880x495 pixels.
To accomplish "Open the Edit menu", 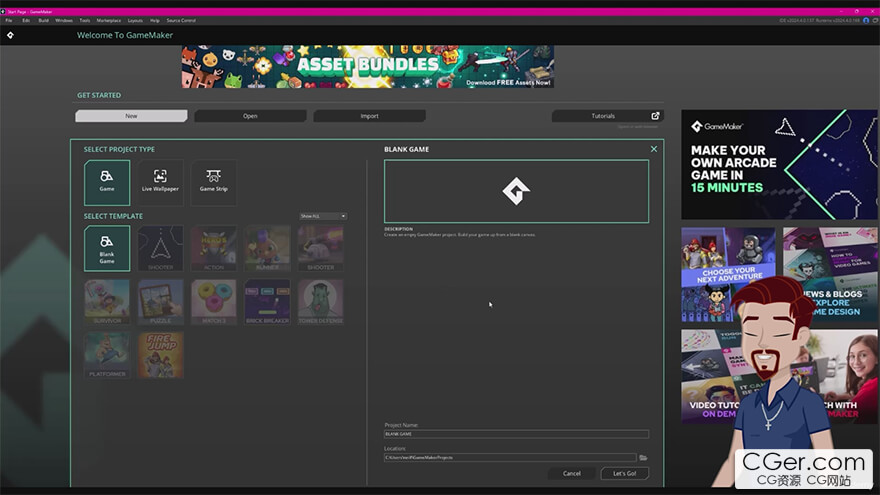I will pyautogui.click(x=26, y=20).
